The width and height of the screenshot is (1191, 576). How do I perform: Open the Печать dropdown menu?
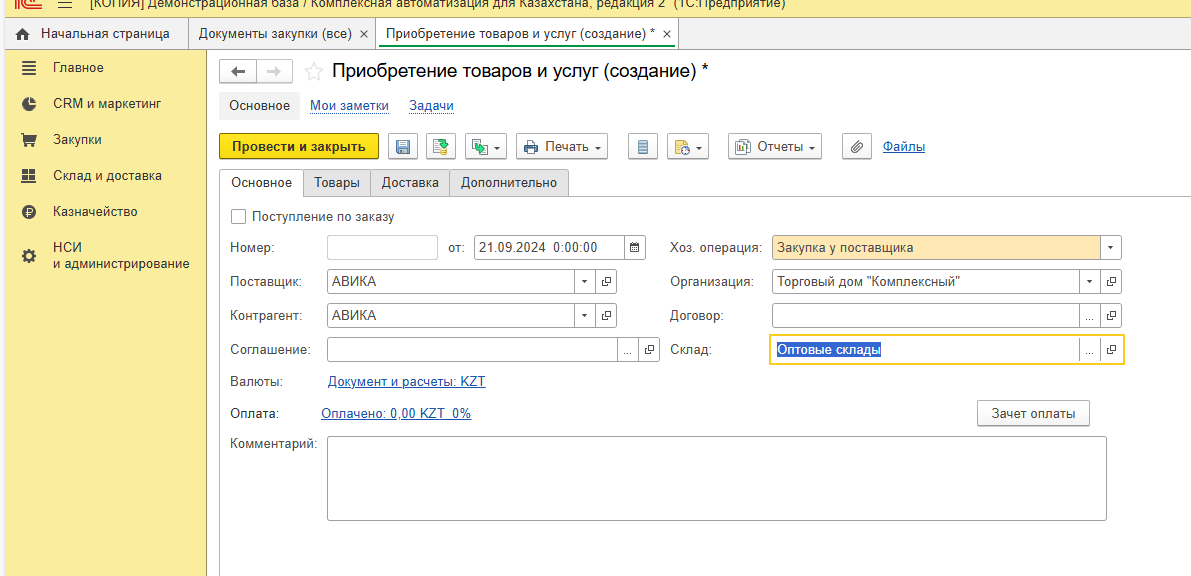[x=562, y=147]
